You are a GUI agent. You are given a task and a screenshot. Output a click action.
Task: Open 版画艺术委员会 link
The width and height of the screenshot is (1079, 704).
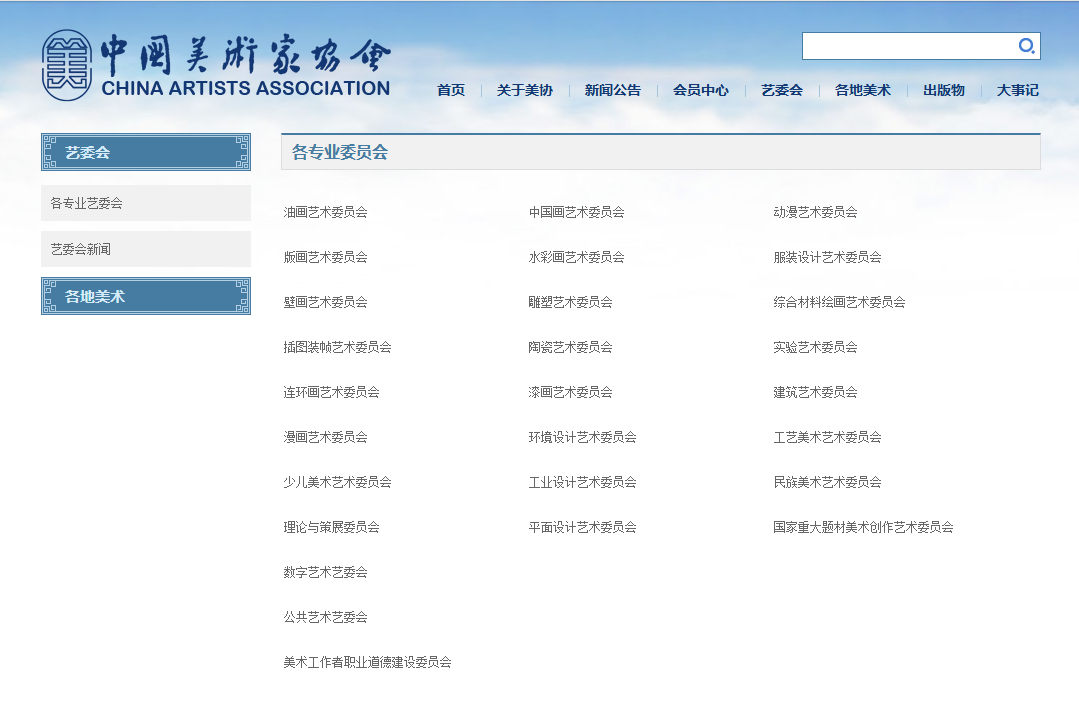325,257
